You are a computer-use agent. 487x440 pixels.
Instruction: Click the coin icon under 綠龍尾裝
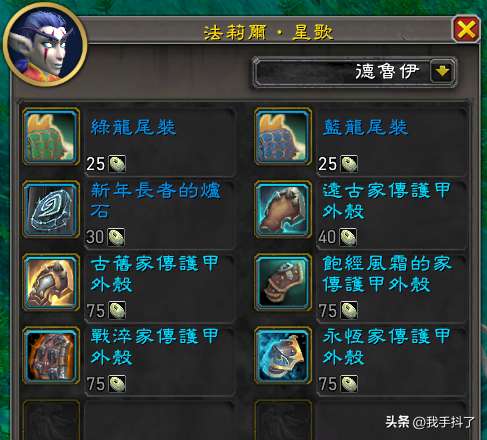[x=117, y=164]
